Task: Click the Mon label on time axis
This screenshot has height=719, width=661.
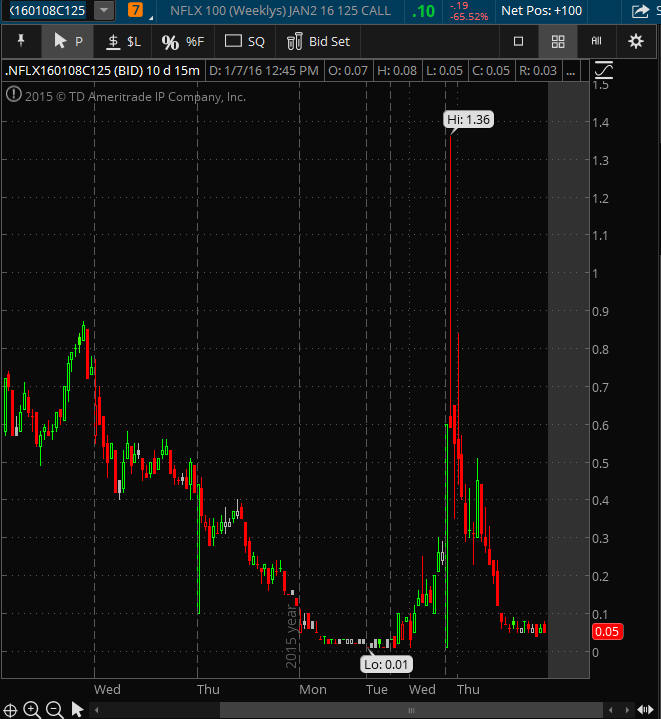Action: pos(313,690)
